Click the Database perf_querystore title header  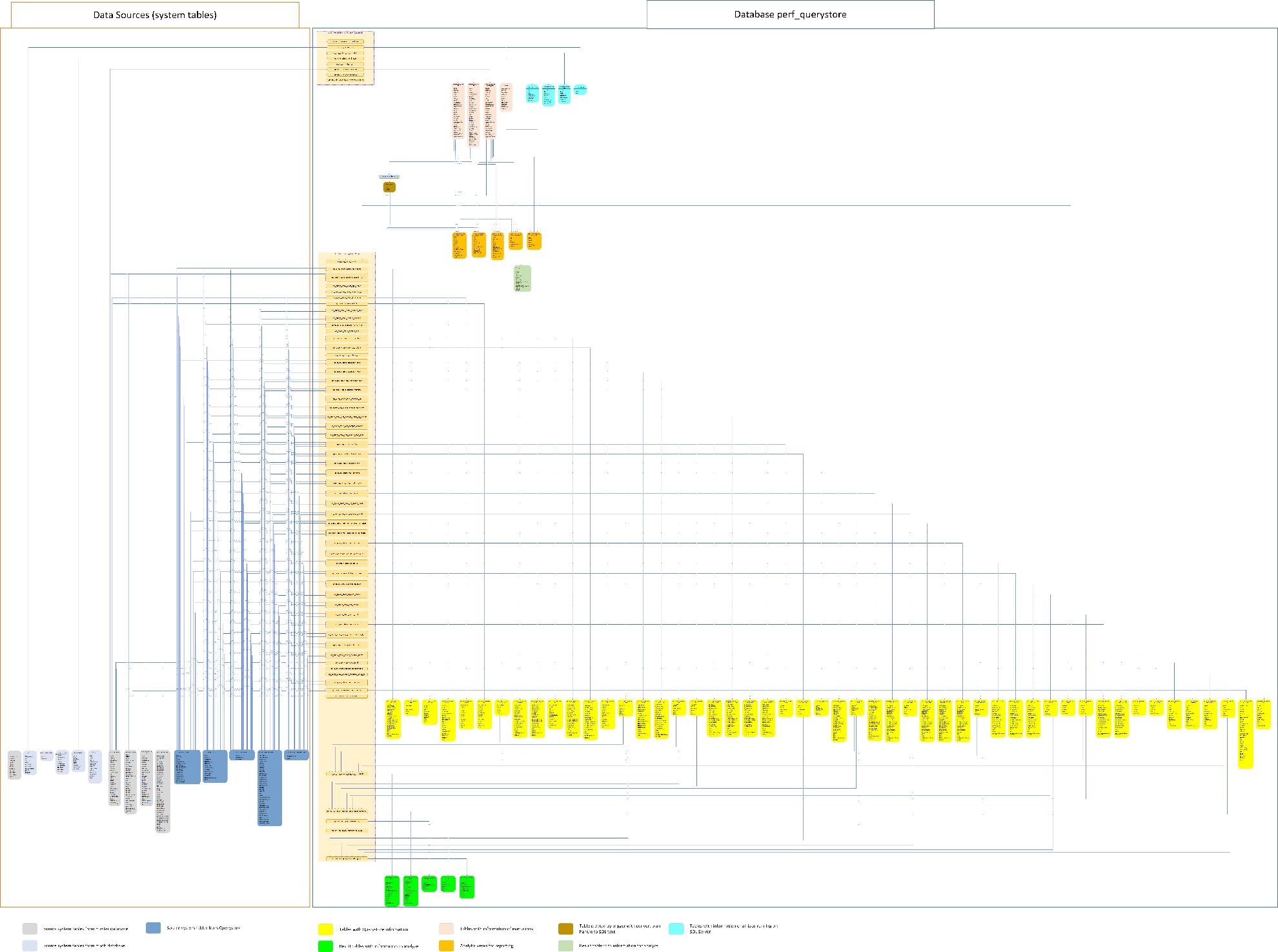[x=790, y=14]
